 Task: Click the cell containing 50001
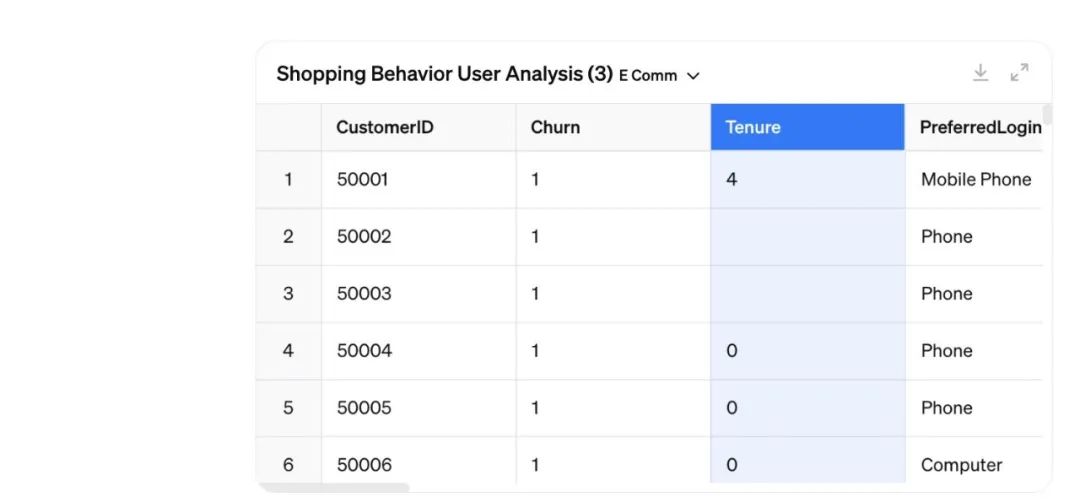418,180
